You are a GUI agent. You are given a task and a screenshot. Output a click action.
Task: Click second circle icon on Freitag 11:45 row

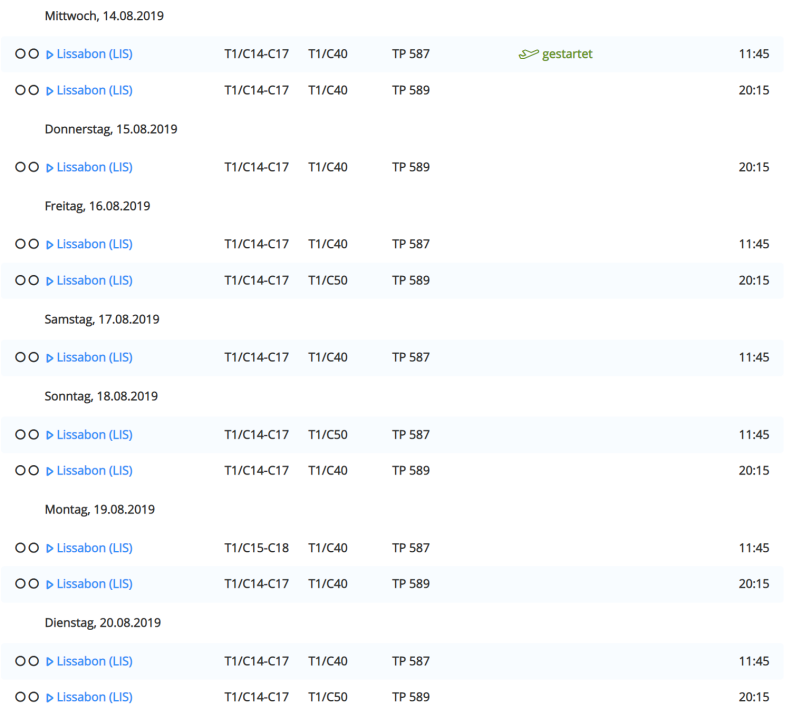34,244
